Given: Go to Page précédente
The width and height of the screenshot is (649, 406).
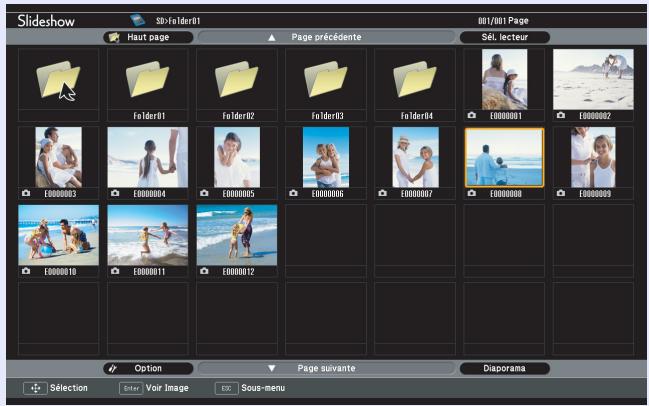Looking at the screenshot, I should pyautogui.click(x=326, y=37).
